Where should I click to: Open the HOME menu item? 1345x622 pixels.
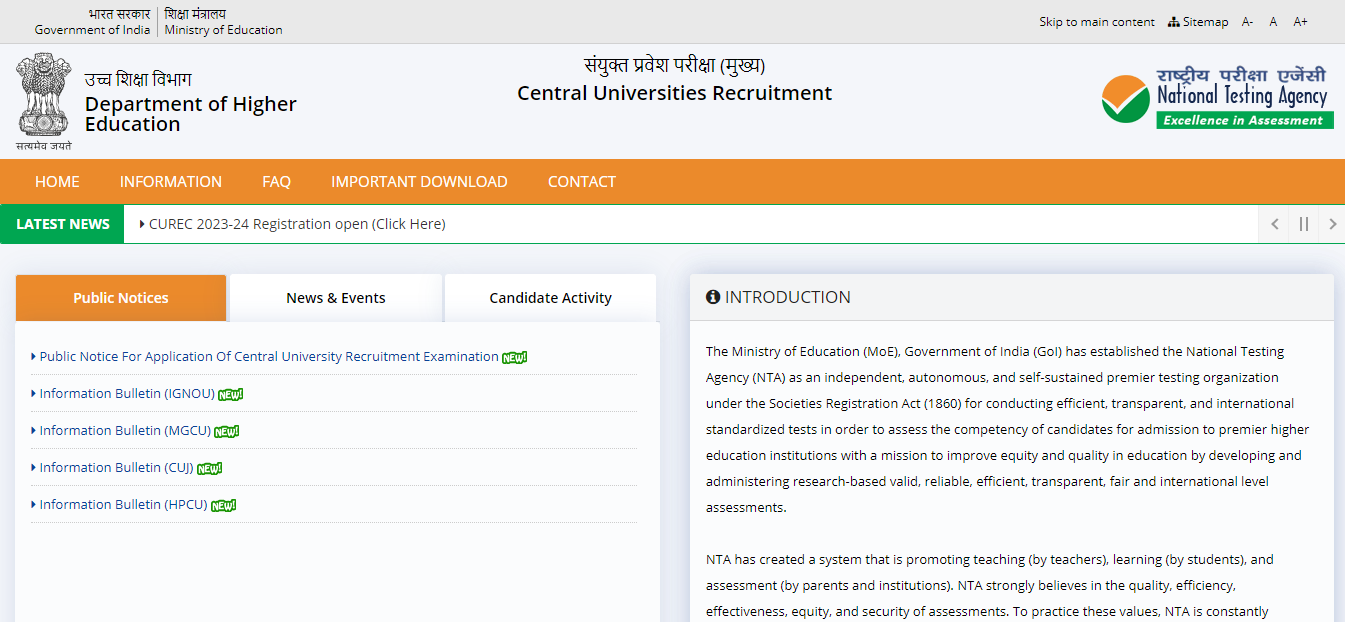tap(57, 182)
